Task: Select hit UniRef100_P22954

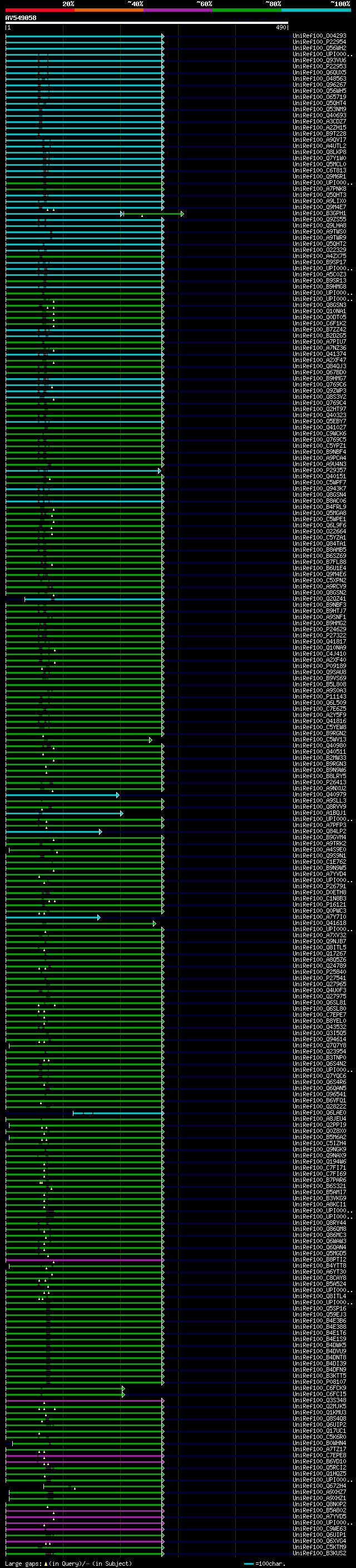Action: [319, 42]
